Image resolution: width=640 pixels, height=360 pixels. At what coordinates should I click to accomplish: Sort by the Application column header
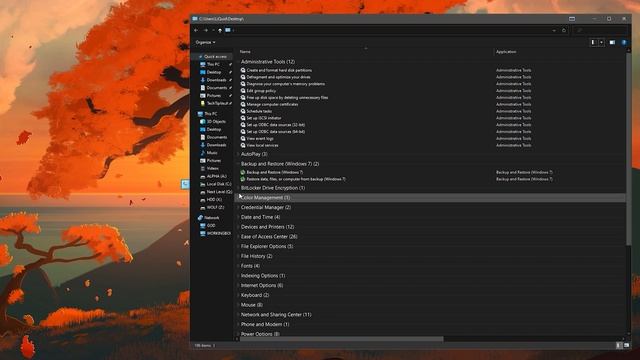[506, 52]
